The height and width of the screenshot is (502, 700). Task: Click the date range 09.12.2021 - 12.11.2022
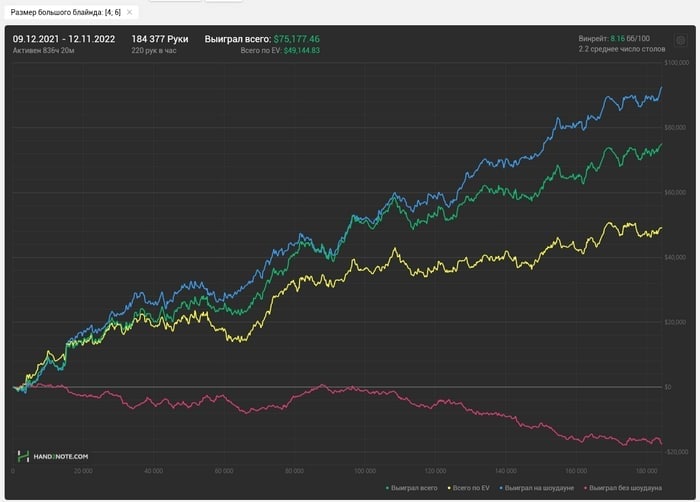[x=64, y=39]
